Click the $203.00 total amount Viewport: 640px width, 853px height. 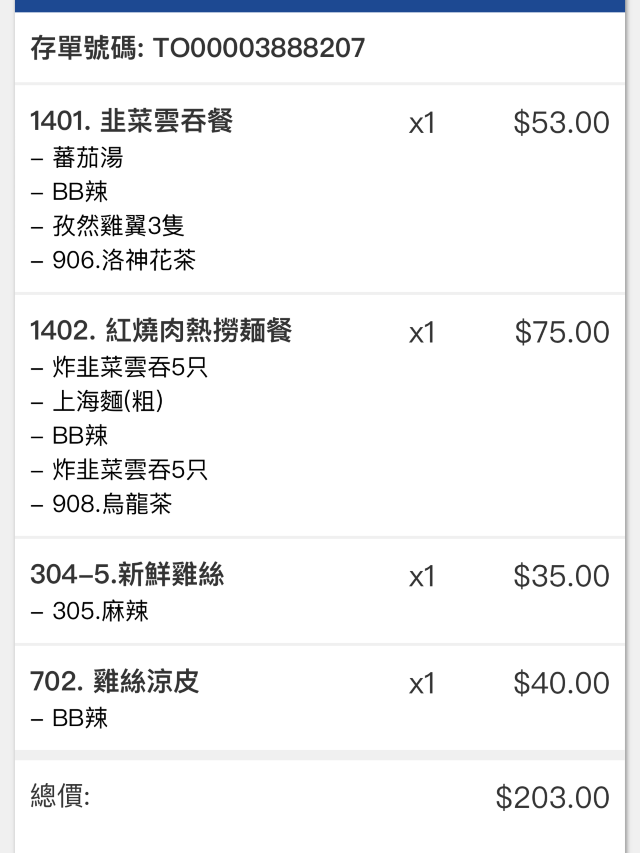(552, 797)
